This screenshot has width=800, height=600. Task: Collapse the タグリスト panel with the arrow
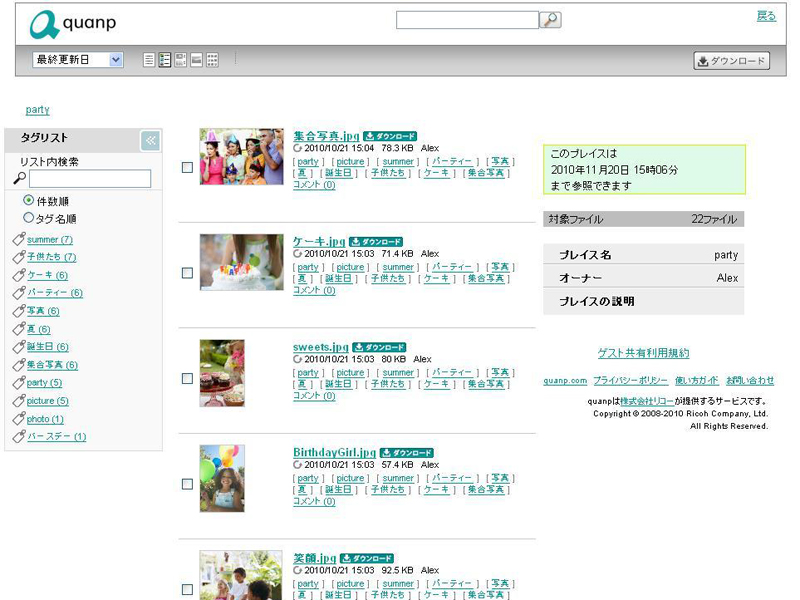(x=149, y=140)
